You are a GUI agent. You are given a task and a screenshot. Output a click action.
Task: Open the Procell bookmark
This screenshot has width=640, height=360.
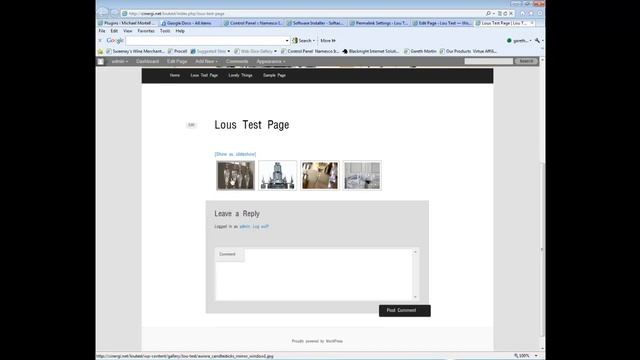(x=178, y=51)
